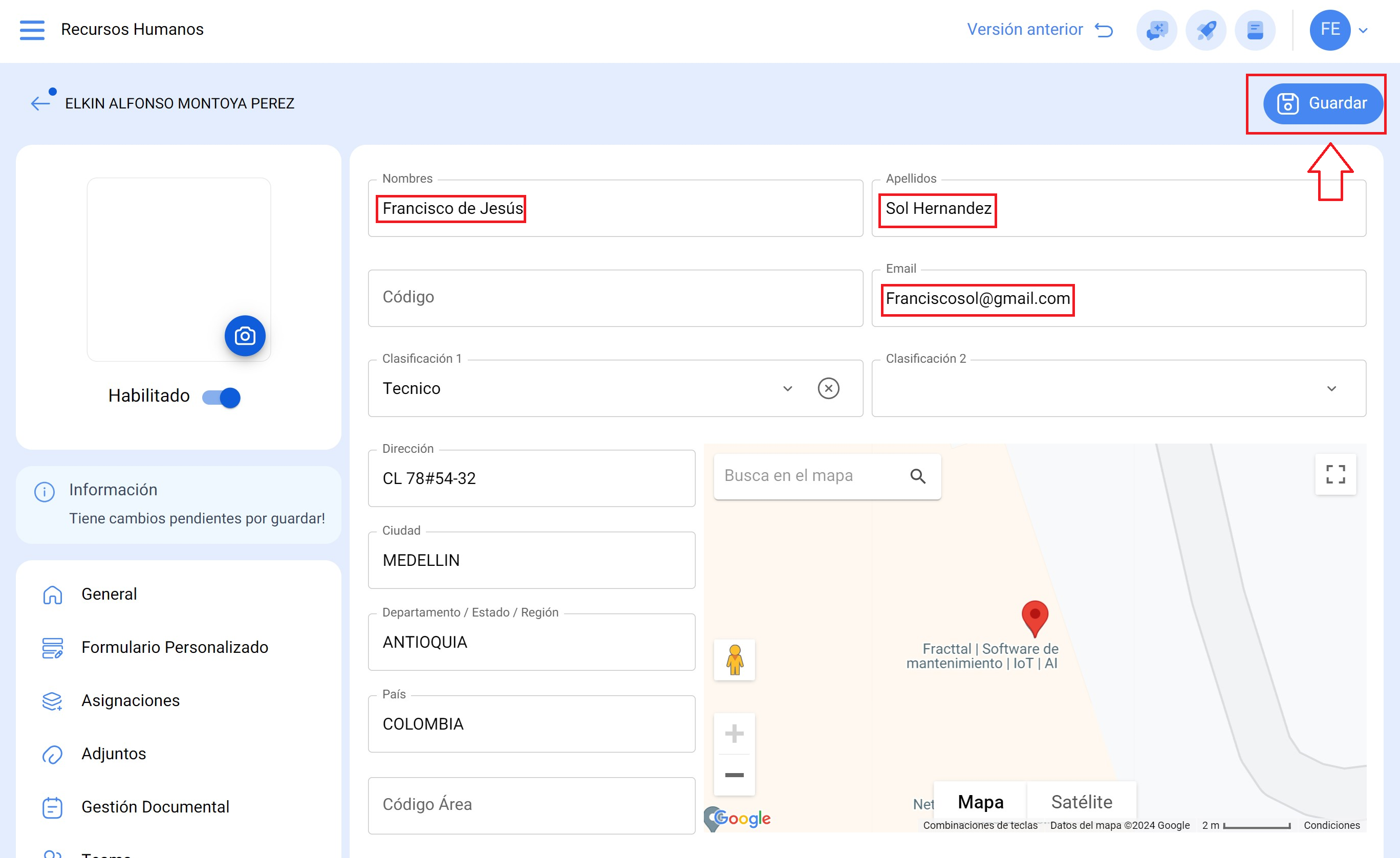The image size is (1400, 858).
Task: Open the chat assistant icon in header
Action: coord(1156,30)
